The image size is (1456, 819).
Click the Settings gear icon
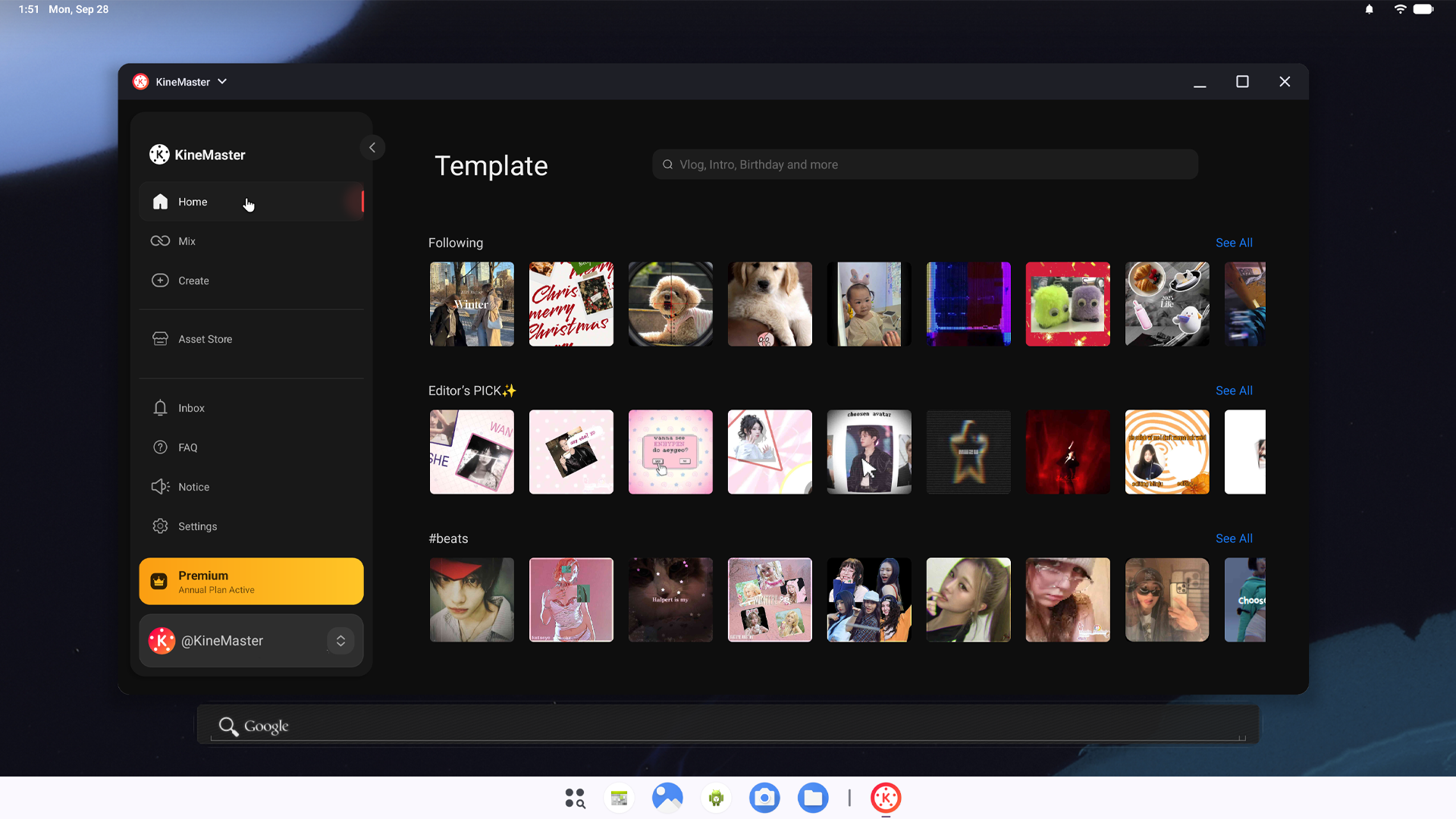pyautogui.click(x=160, y=526)
